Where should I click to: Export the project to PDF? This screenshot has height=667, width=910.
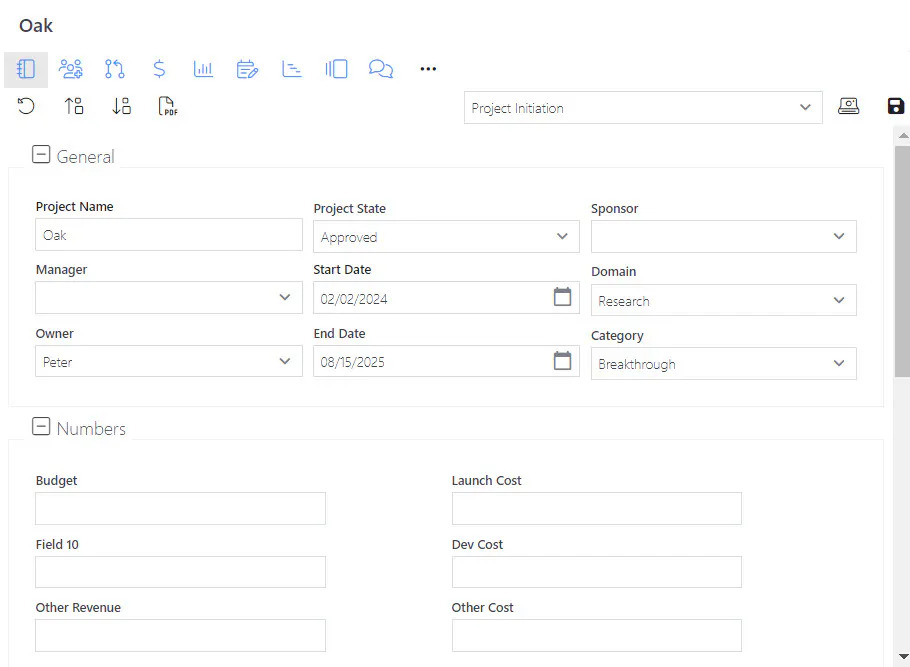168,106
